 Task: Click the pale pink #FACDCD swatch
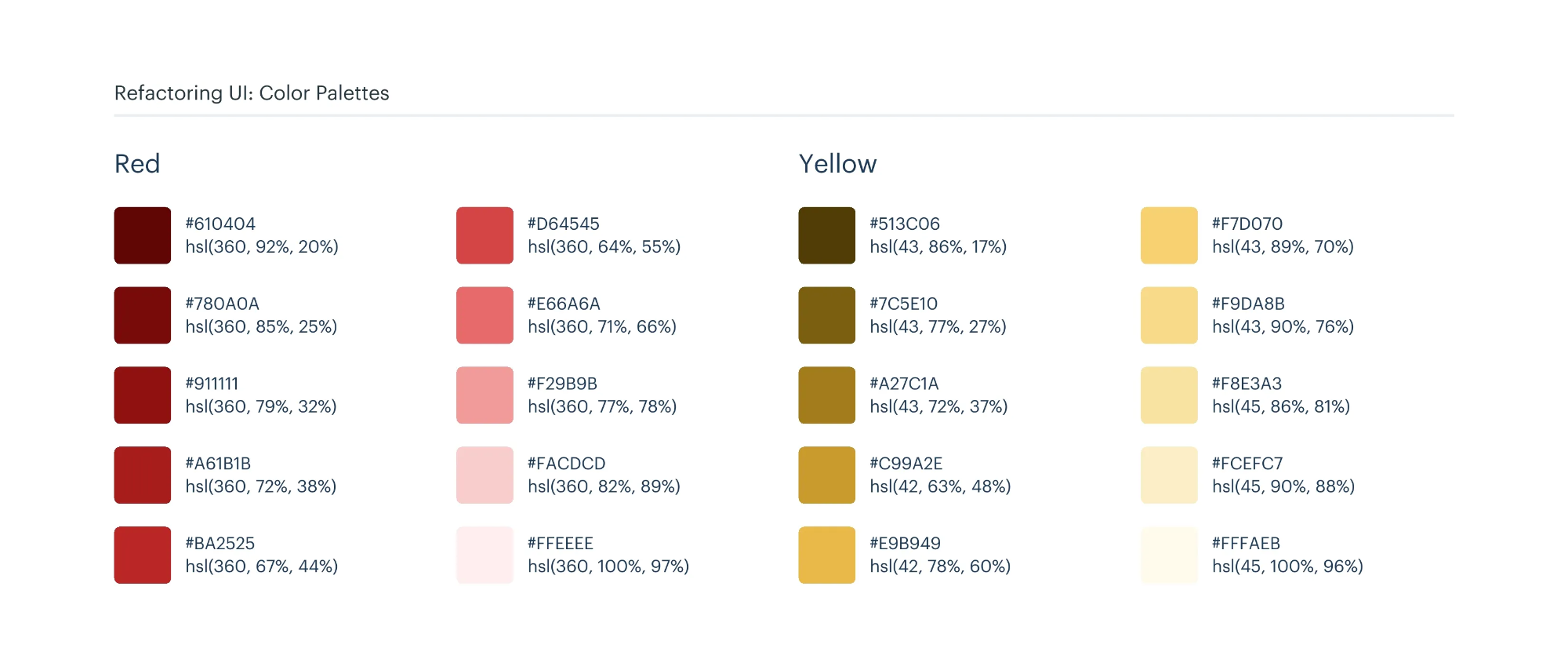click(485, 475)
